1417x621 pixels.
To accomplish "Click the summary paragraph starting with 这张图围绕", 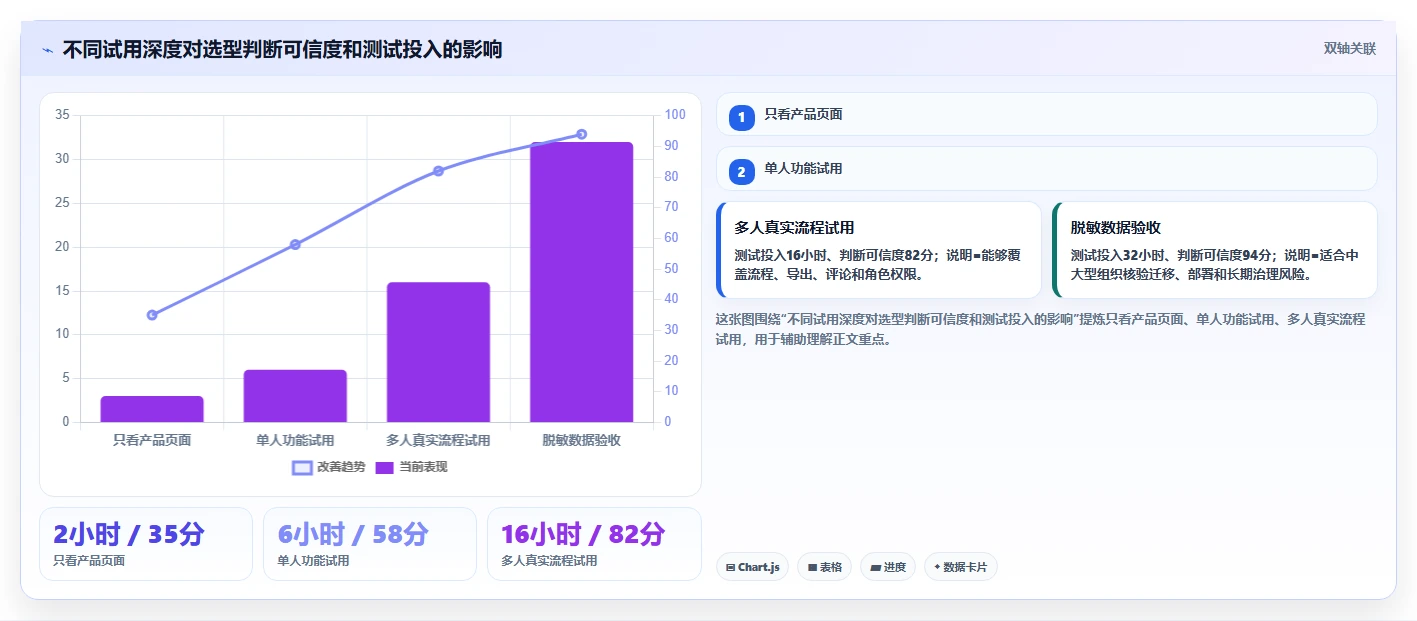I will tap(1040, 329).
